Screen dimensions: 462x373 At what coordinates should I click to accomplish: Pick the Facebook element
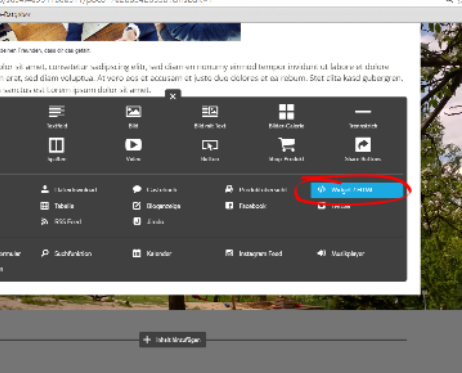tap(246, 206)
